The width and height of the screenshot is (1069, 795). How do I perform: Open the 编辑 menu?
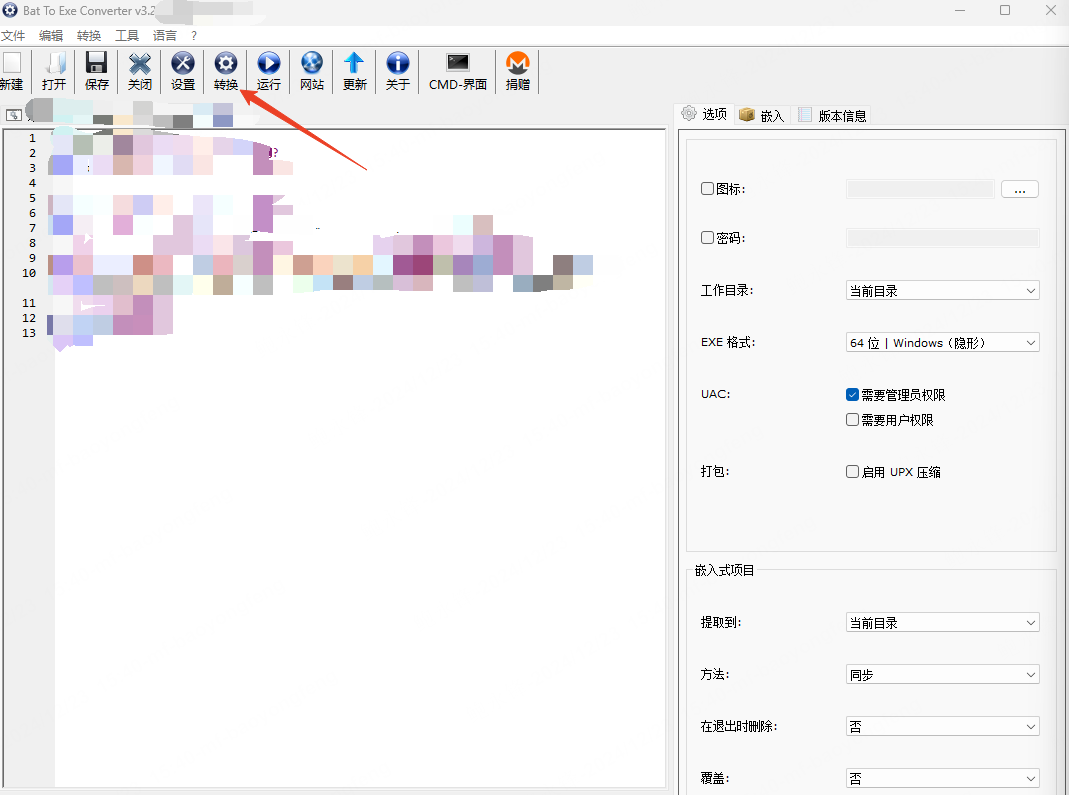[x=51, y=35]
